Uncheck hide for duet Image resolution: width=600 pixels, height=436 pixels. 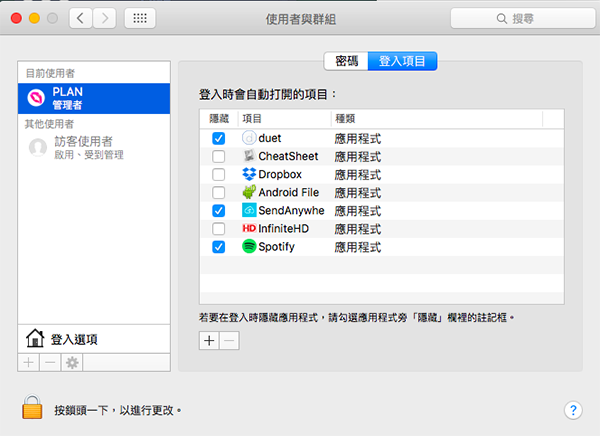click(x=218, y=138)
